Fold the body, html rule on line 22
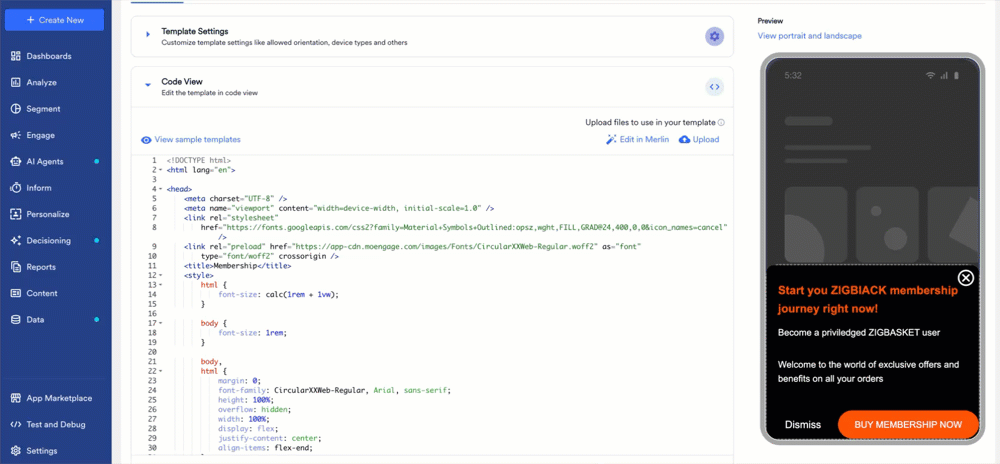1000x464 pixels. pos(160,370)
